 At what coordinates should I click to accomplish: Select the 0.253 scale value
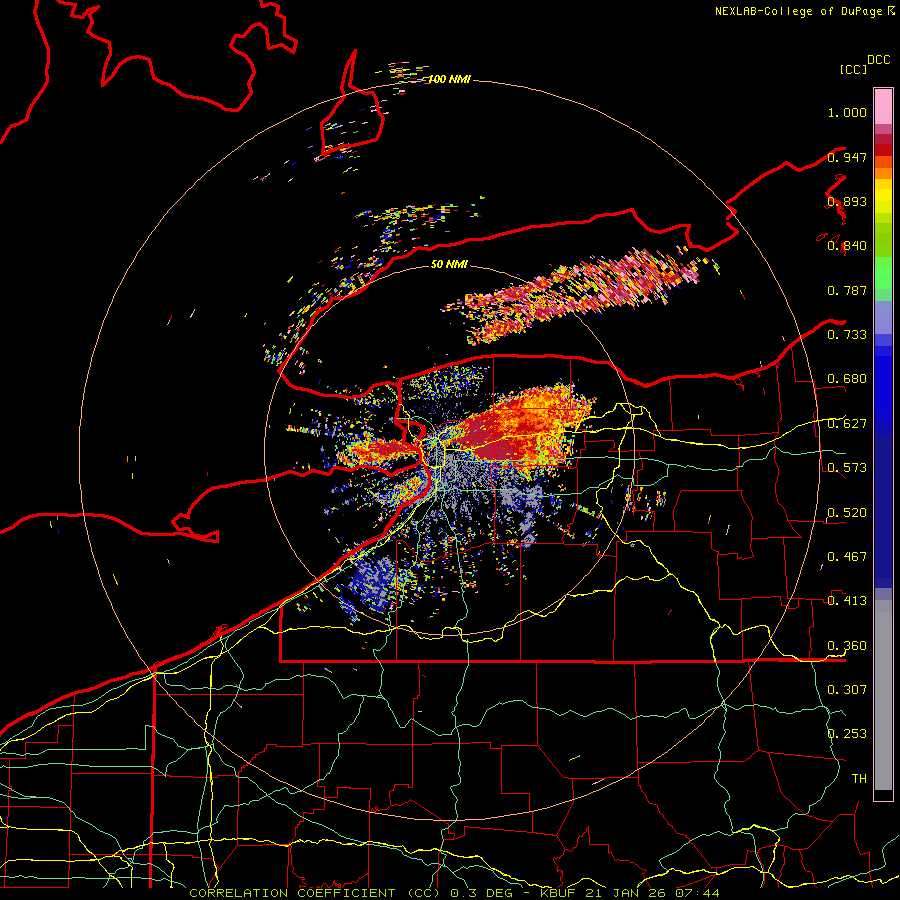(x=847, y=734)
